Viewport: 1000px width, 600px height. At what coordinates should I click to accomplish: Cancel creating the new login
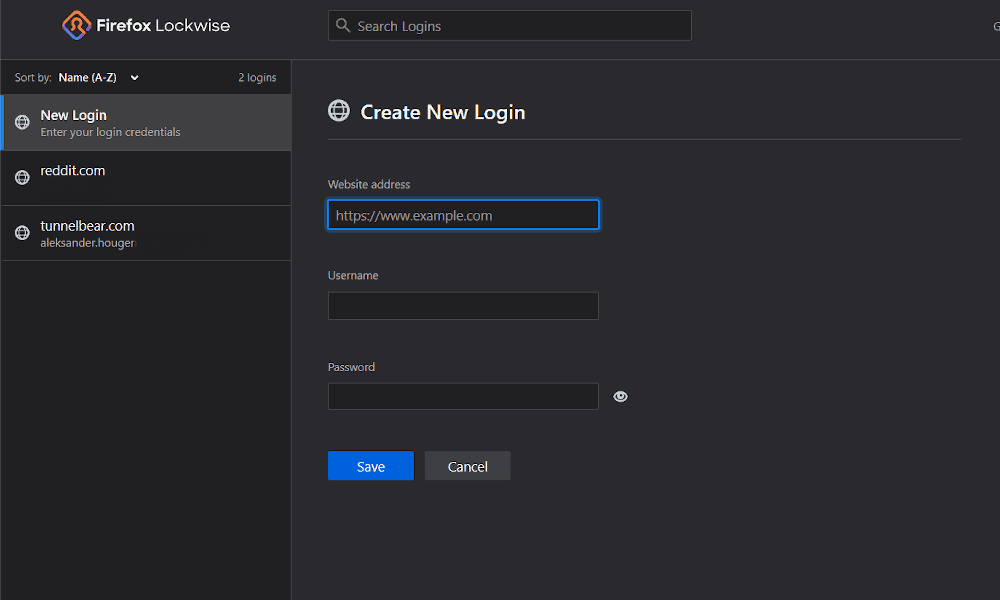[x=467, y=466]
